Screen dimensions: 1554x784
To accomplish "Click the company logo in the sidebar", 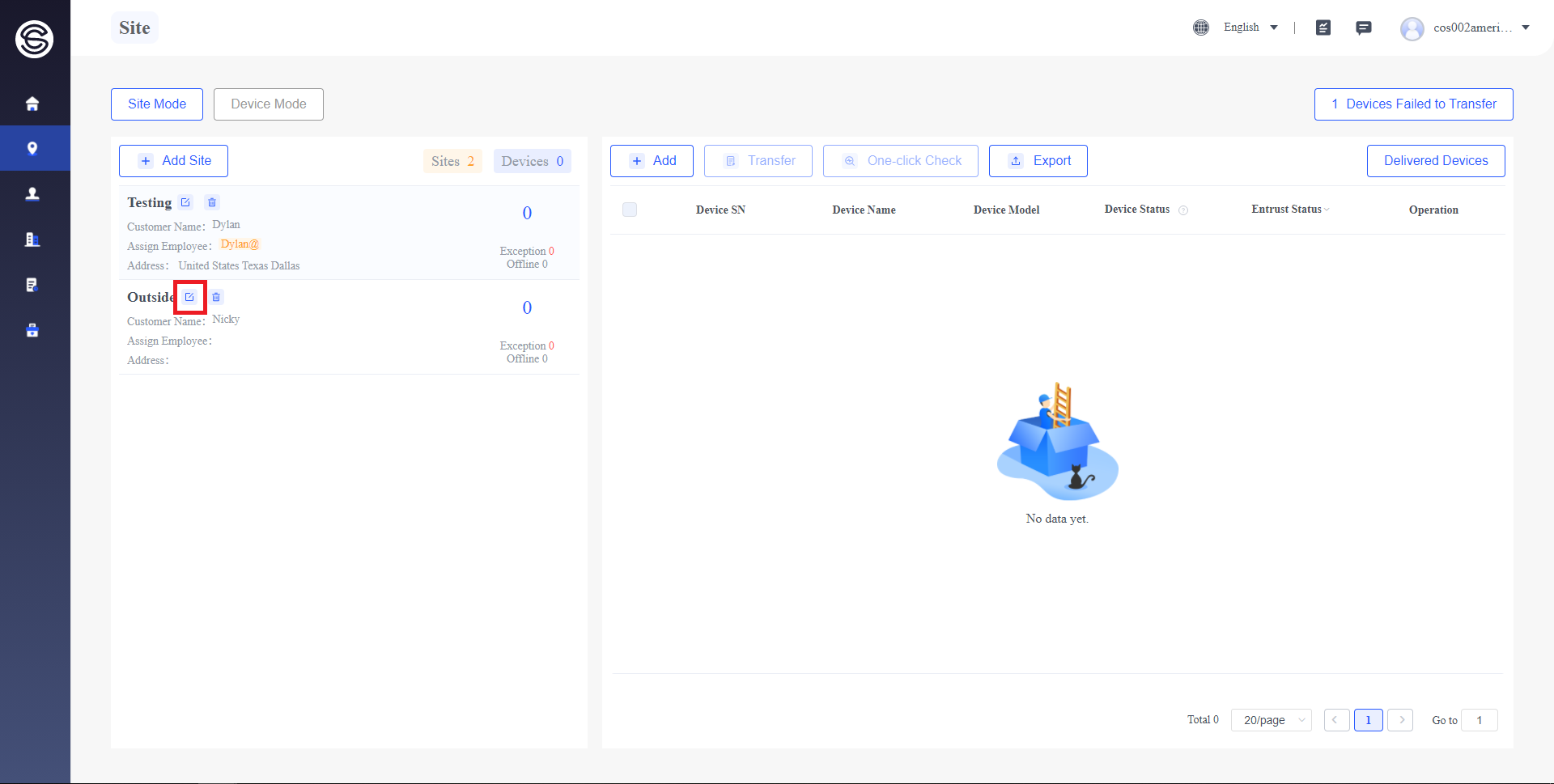I will tap(35, 39).
